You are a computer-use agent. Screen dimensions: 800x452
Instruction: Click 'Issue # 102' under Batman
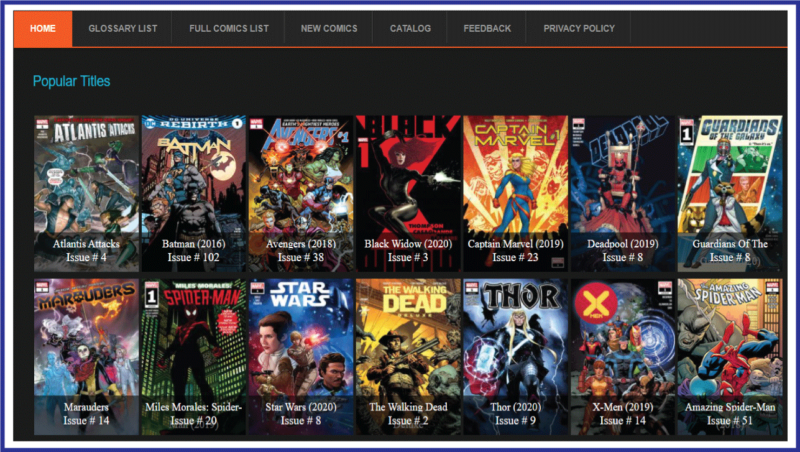(193, 257)
